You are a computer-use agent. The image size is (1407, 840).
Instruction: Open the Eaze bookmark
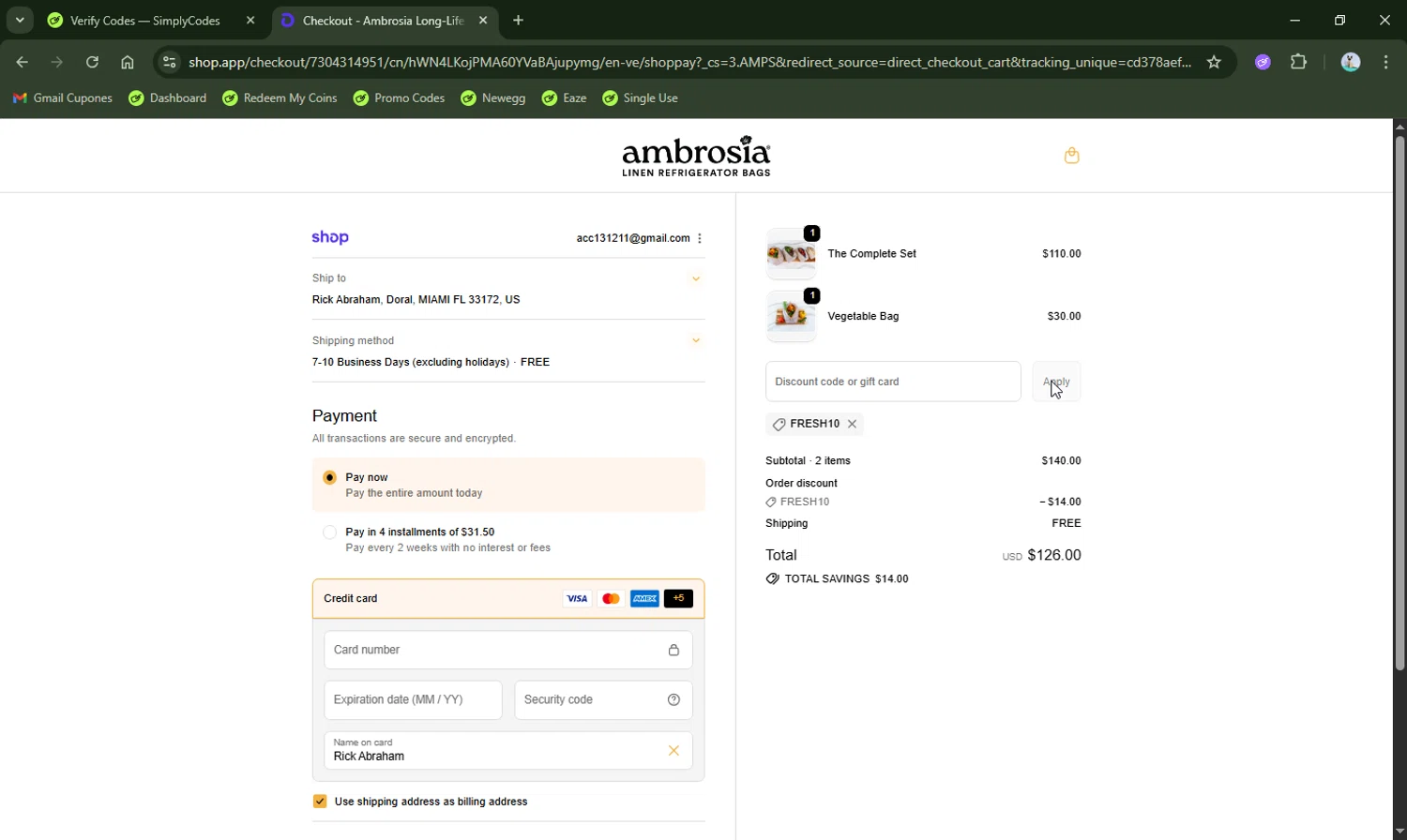coord(565,97)
